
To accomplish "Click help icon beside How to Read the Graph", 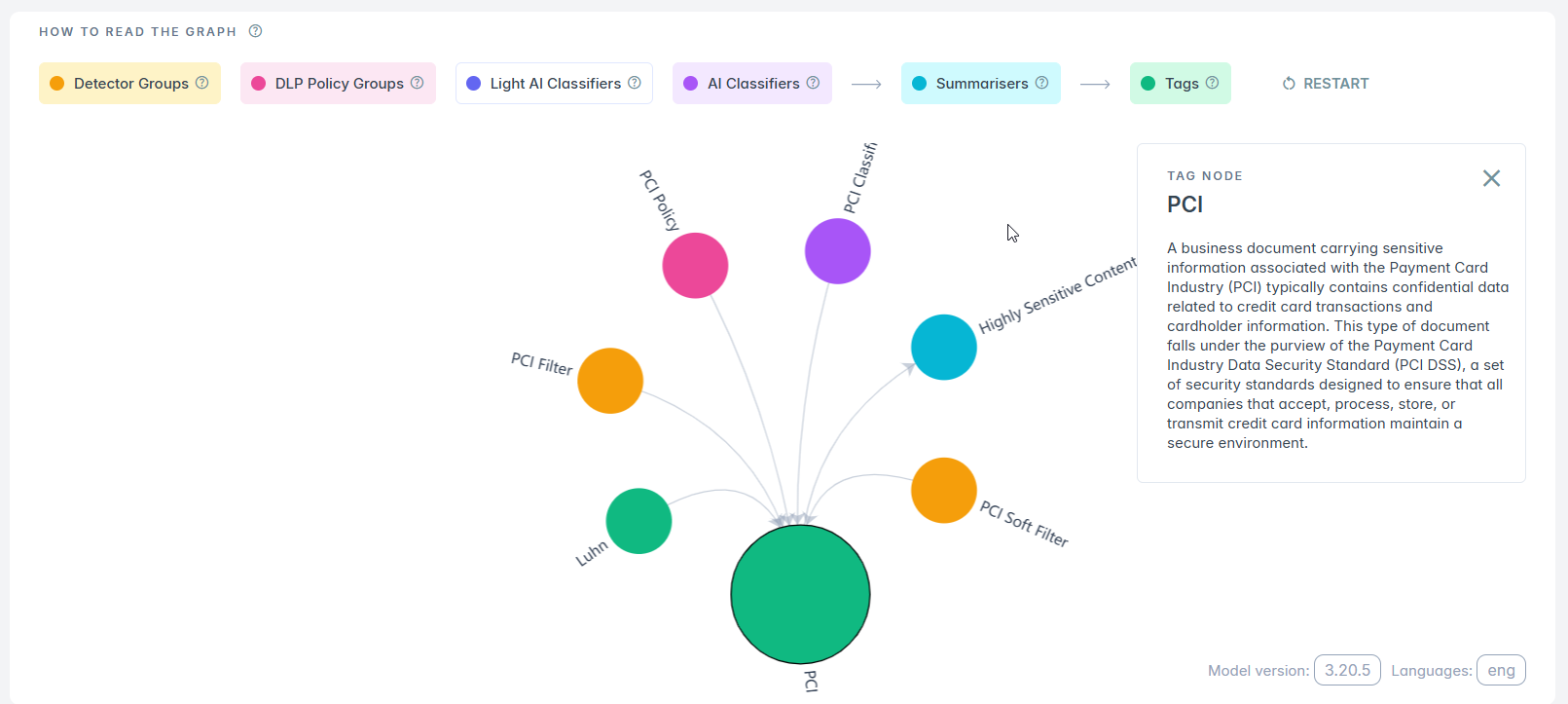I will click(255, 31).
